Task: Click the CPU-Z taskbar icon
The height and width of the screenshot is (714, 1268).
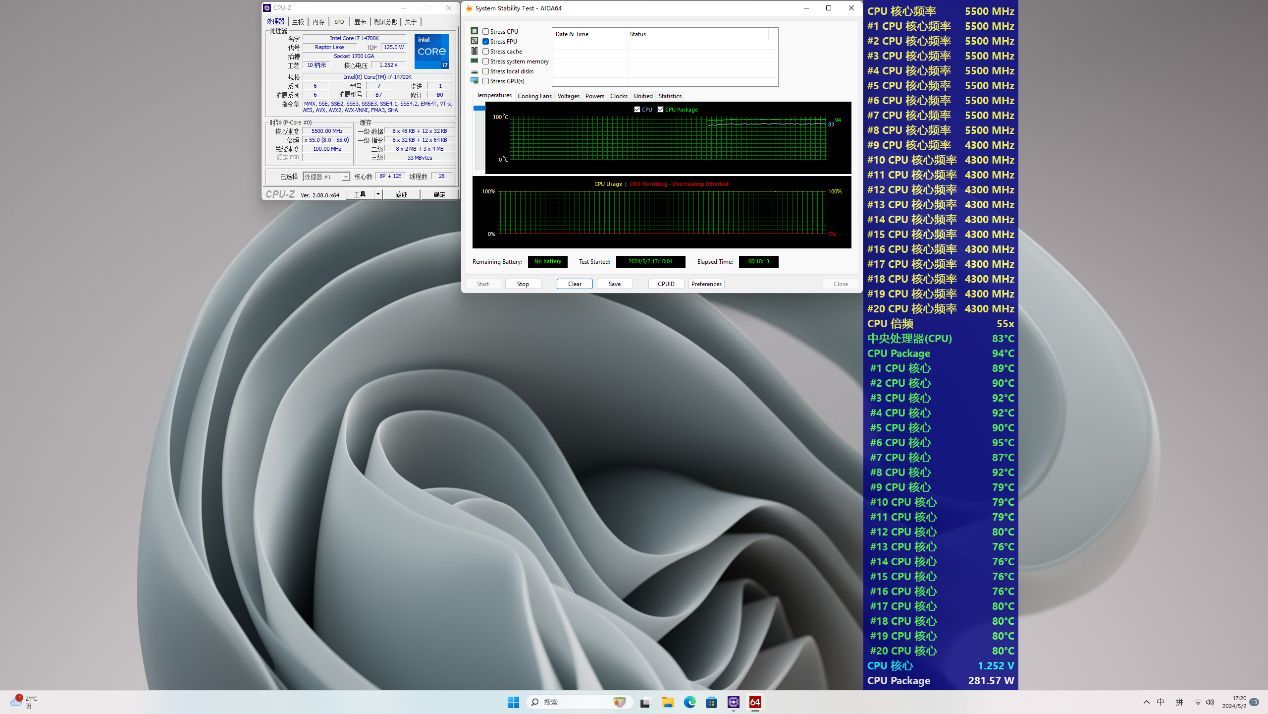Action: coord(733,702)
